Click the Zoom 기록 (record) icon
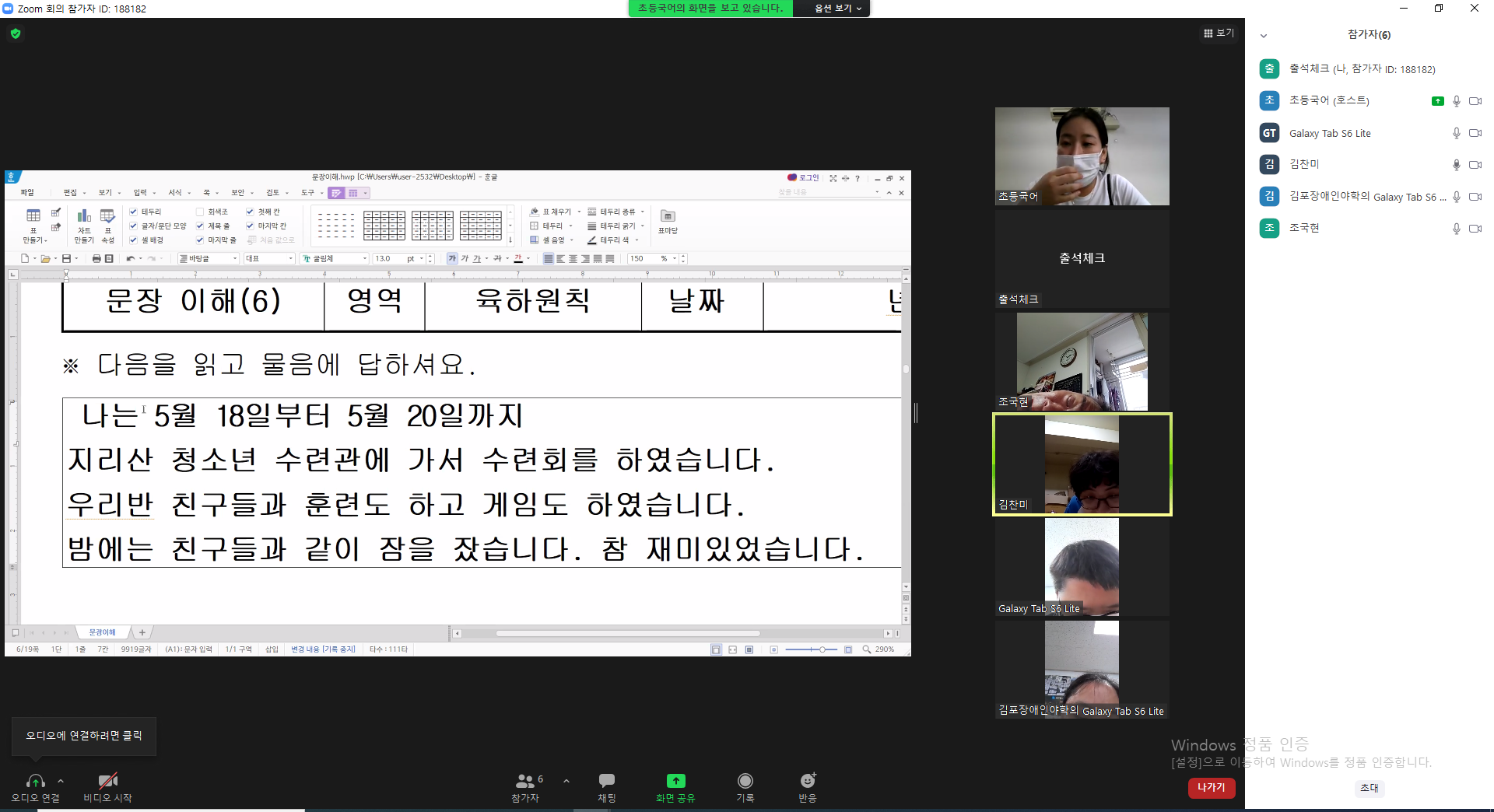Viewport: 1494px width, 812px height. click(x=745, y=780)
